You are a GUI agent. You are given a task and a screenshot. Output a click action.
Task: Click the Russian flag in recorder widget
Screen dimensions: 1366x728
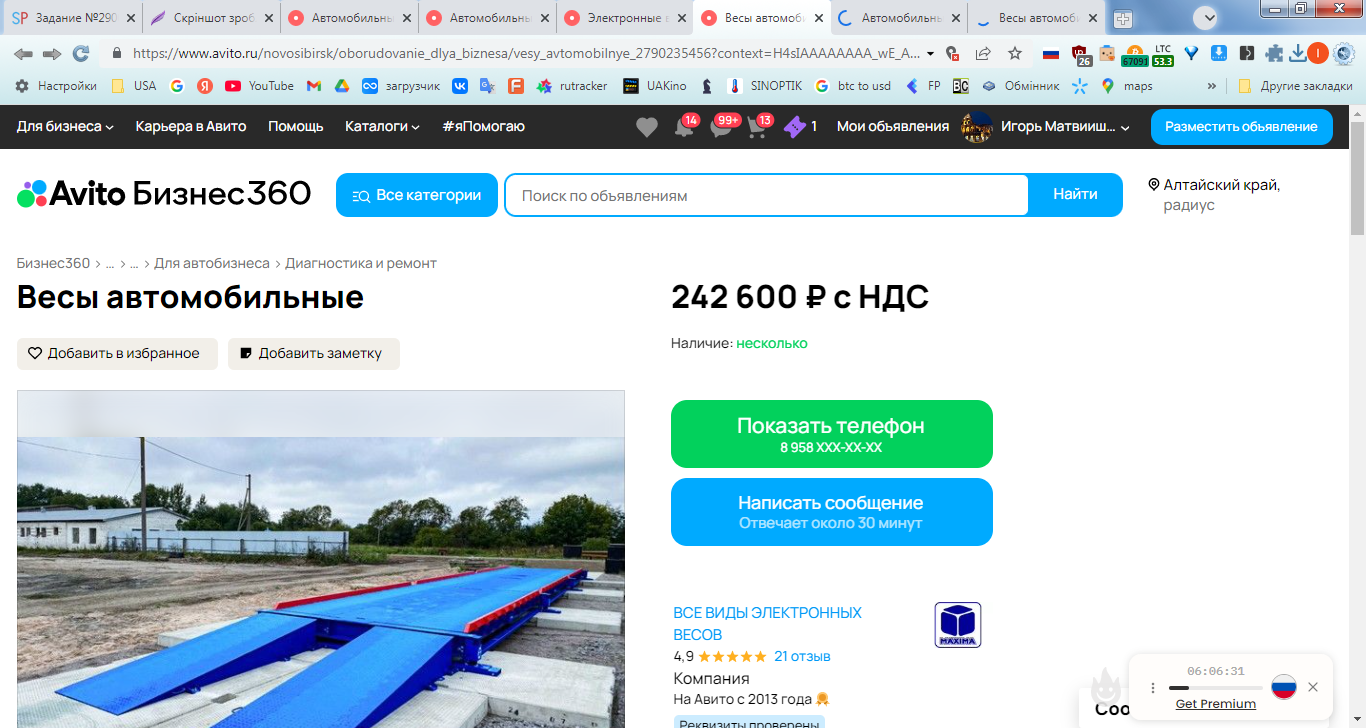click(1283, 687)
